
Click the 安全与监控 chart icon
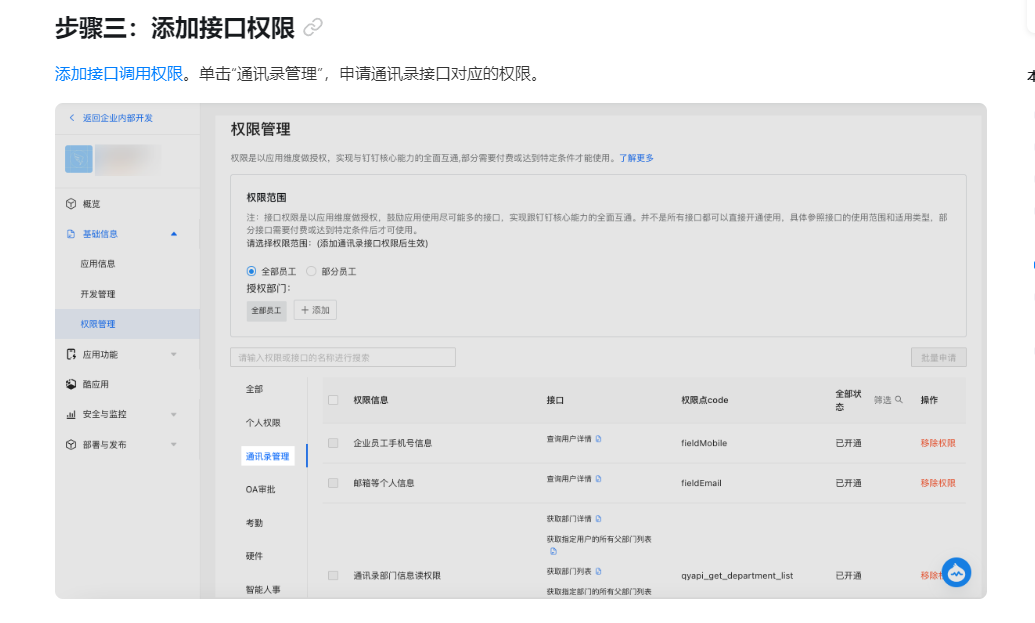(71, 414)
